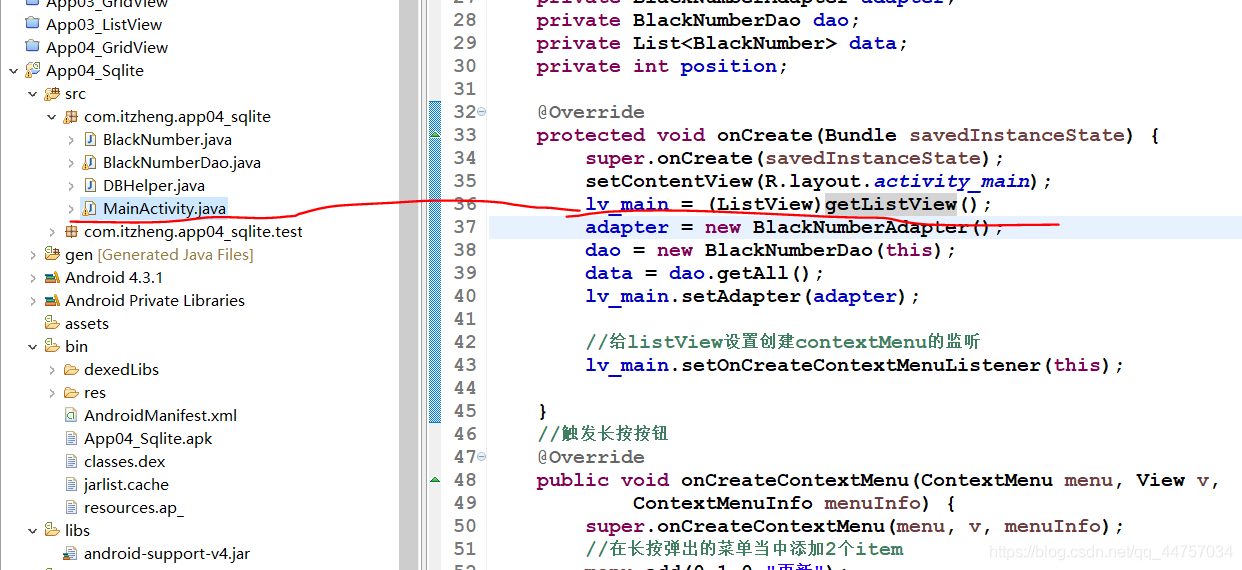The width and height of the screenshot is (1242, 570).
Task: Expand the Android 4.3.1 library
Action: click(32, 277)
